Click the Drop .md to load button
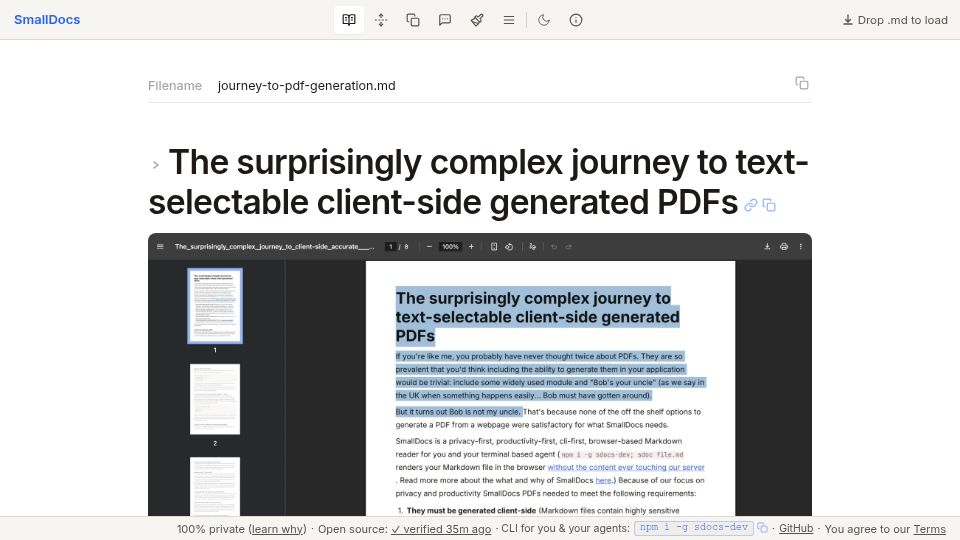This screenshot has height=540, width=960. click(895, 20)
